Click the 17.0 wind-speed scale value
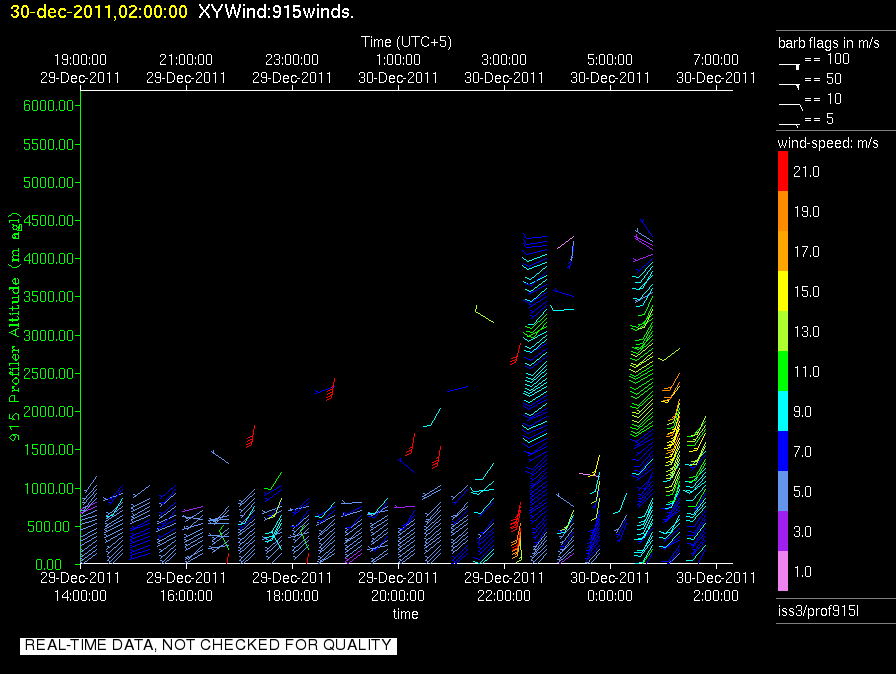 click(806, 252)
